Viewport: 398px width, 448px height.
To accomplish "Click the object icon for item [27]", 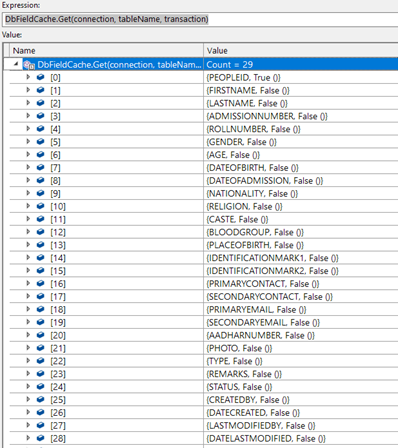I will (40, 425).
